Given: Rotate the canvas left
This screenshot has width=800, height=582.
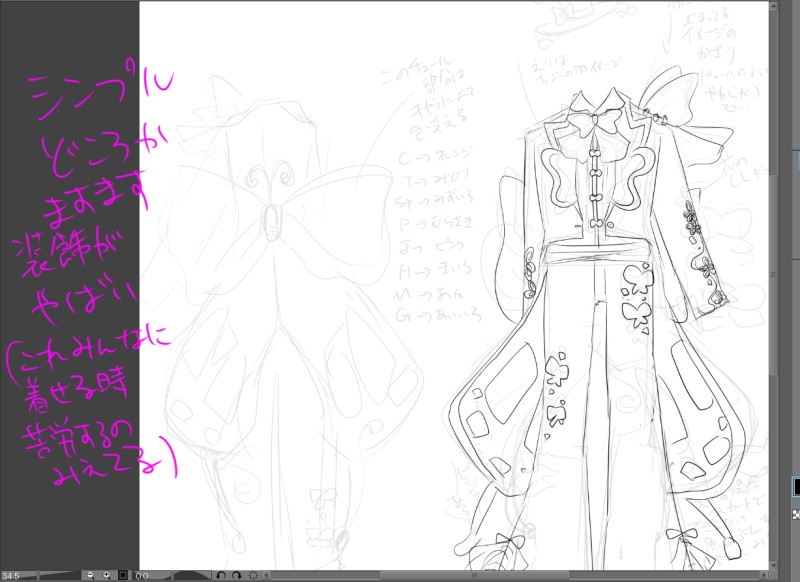Looking at the screenshot, I should point(221,575).
